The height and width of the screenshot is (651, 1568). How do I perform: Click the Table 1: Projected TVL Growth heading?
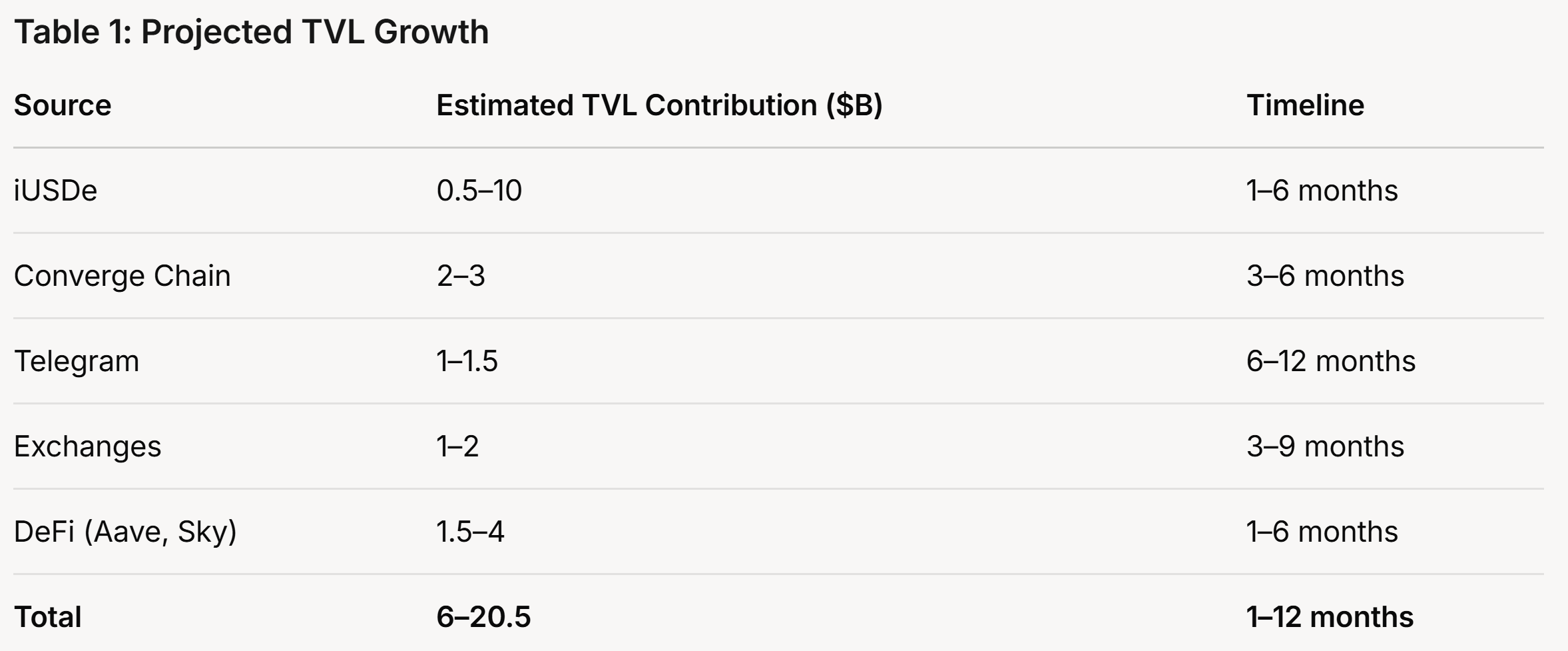(x=251, y=33)
